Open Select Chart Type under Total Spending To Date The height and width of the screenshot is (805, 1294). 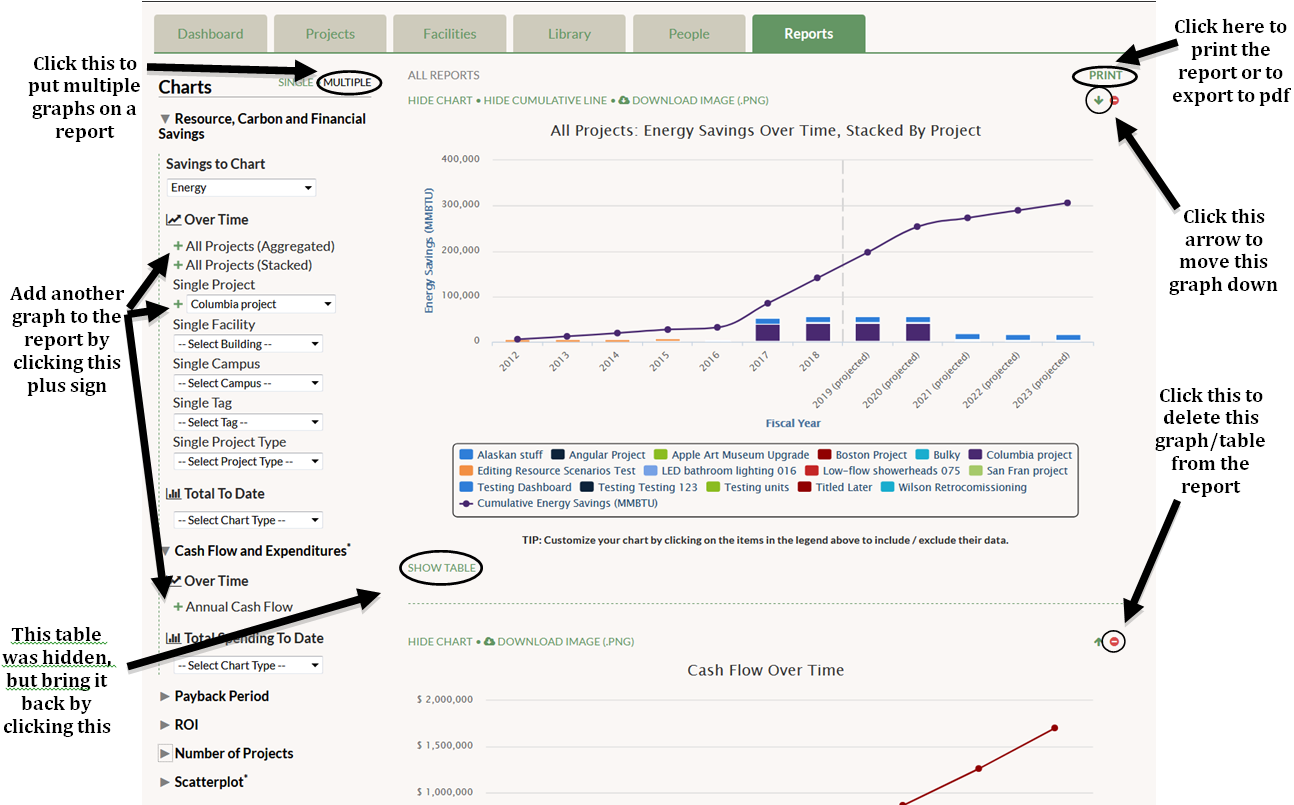[248, 665]
